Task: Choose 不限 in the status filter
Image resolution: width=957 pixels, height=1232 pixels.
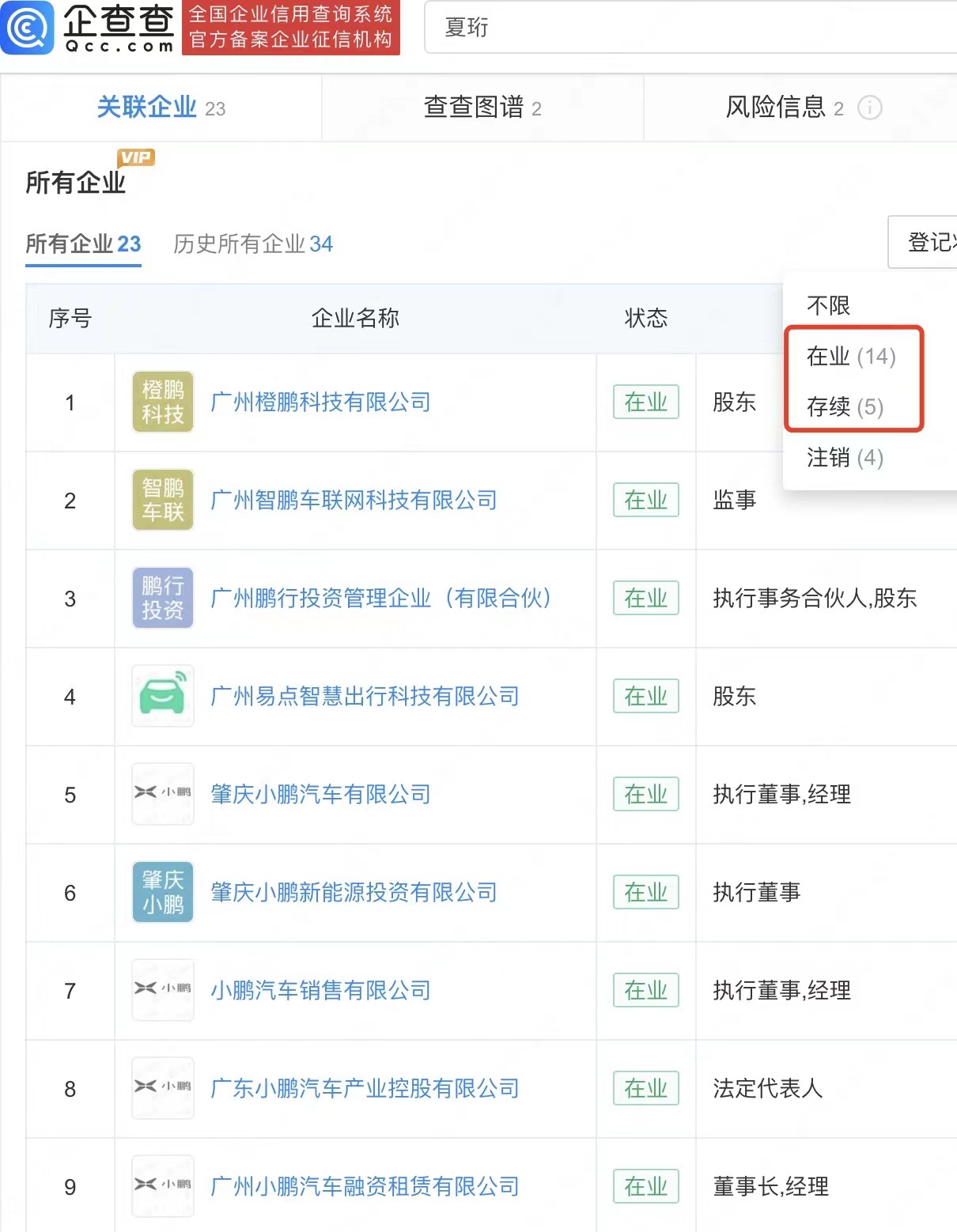Action: (x=827, y=304)
